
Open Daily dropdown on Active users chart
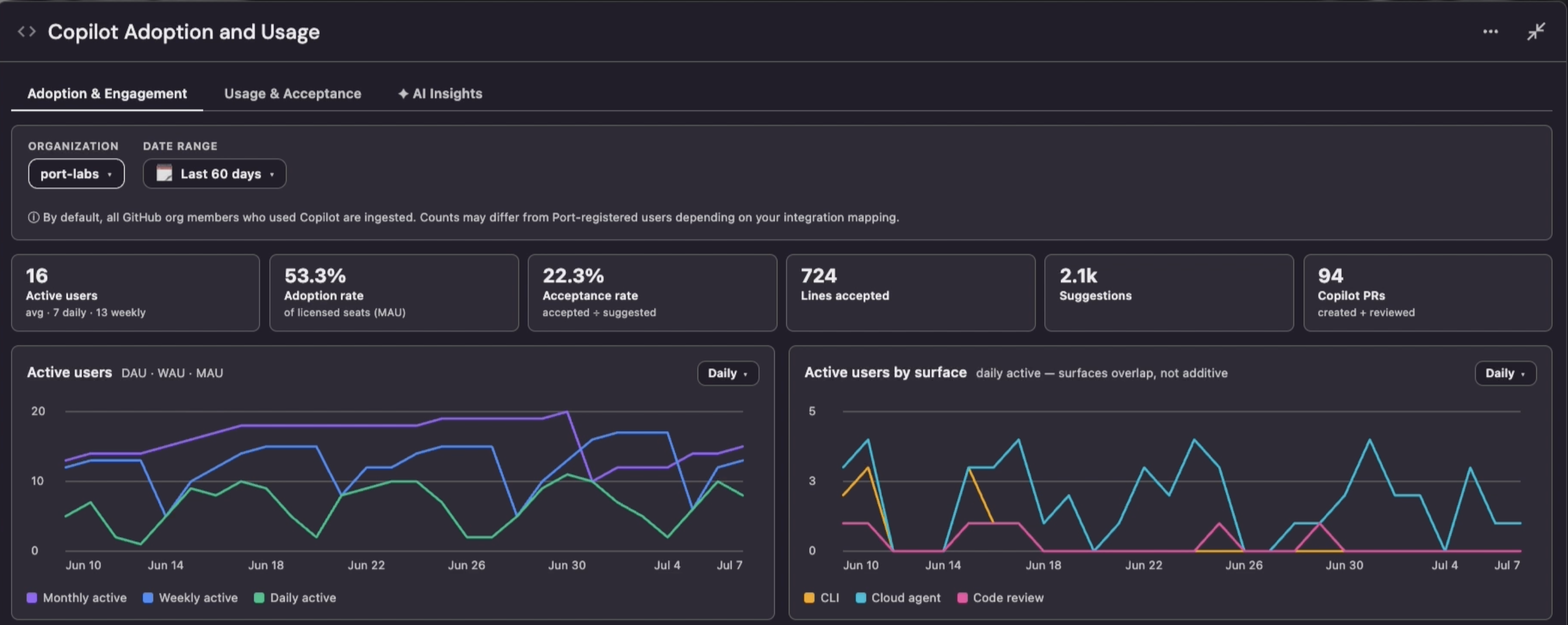coord(728,373)
